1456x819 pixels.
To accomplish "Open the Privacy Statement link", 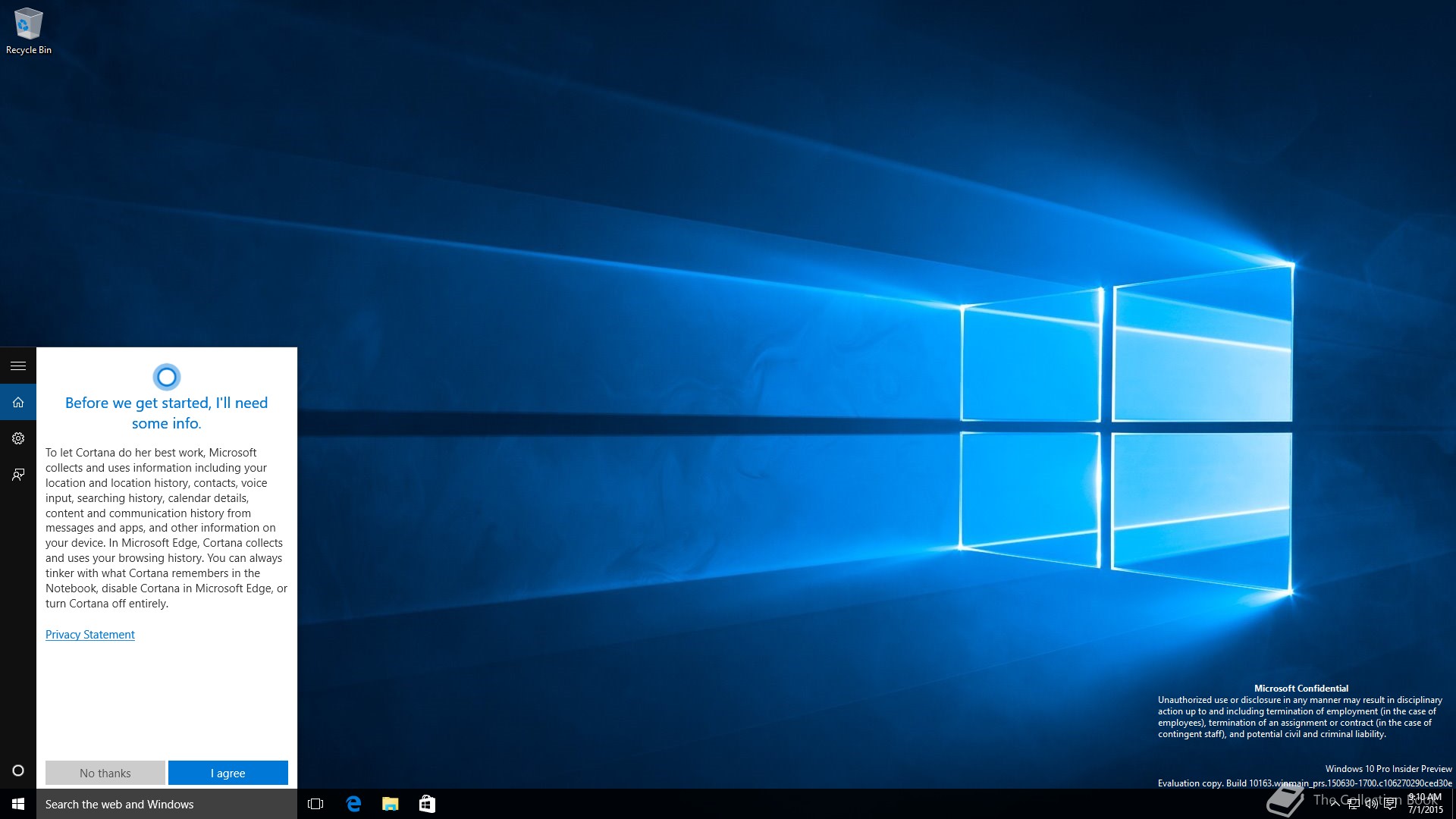I will point(90,635).
